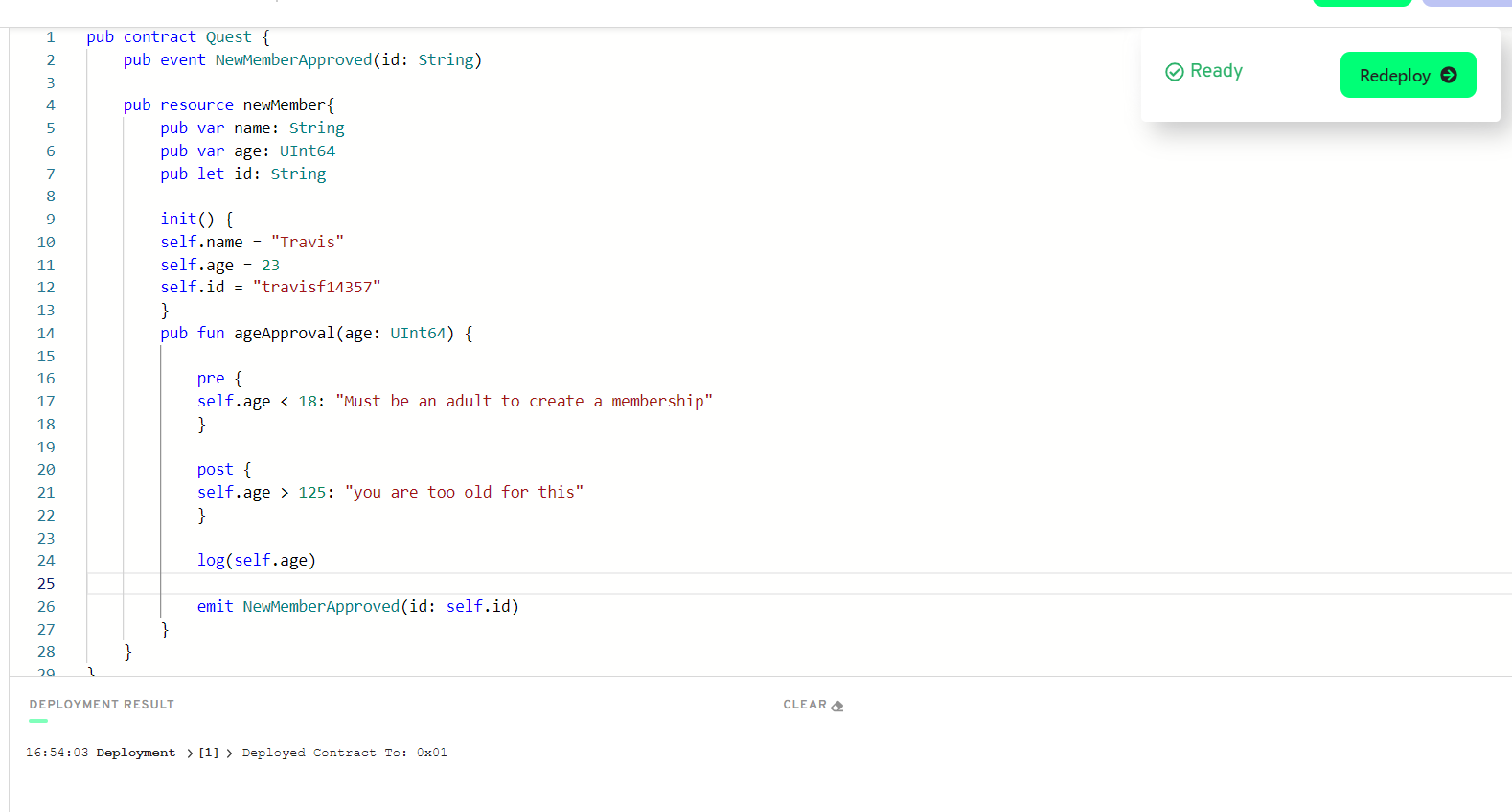Click the Redeploy button
Screen dimensions: 1512x812
click(x=1408, y=75)
